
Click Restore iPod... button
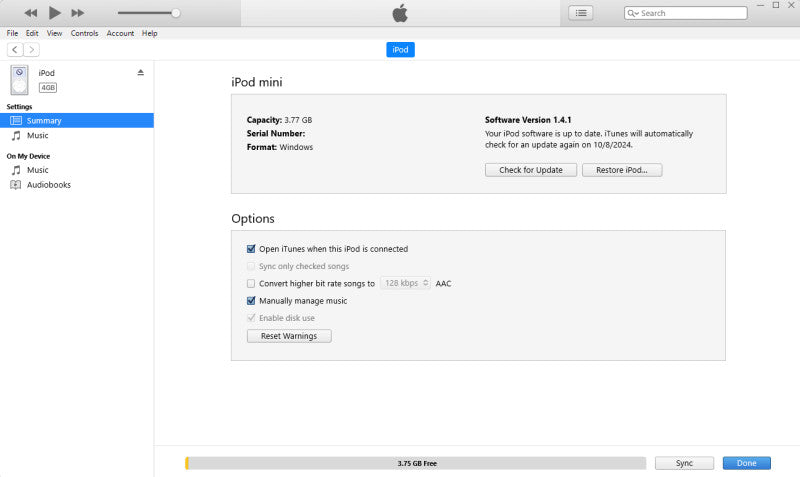point(622,170)
